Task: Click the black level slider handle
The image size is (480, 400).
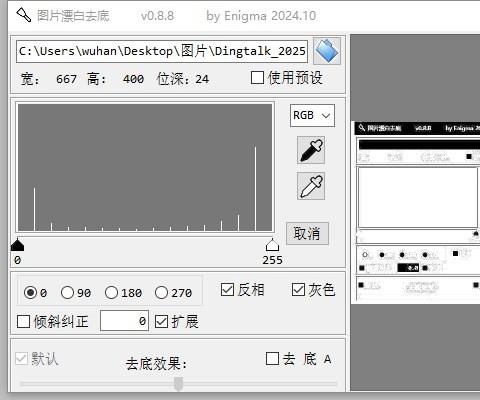Action: pos(17,245)
